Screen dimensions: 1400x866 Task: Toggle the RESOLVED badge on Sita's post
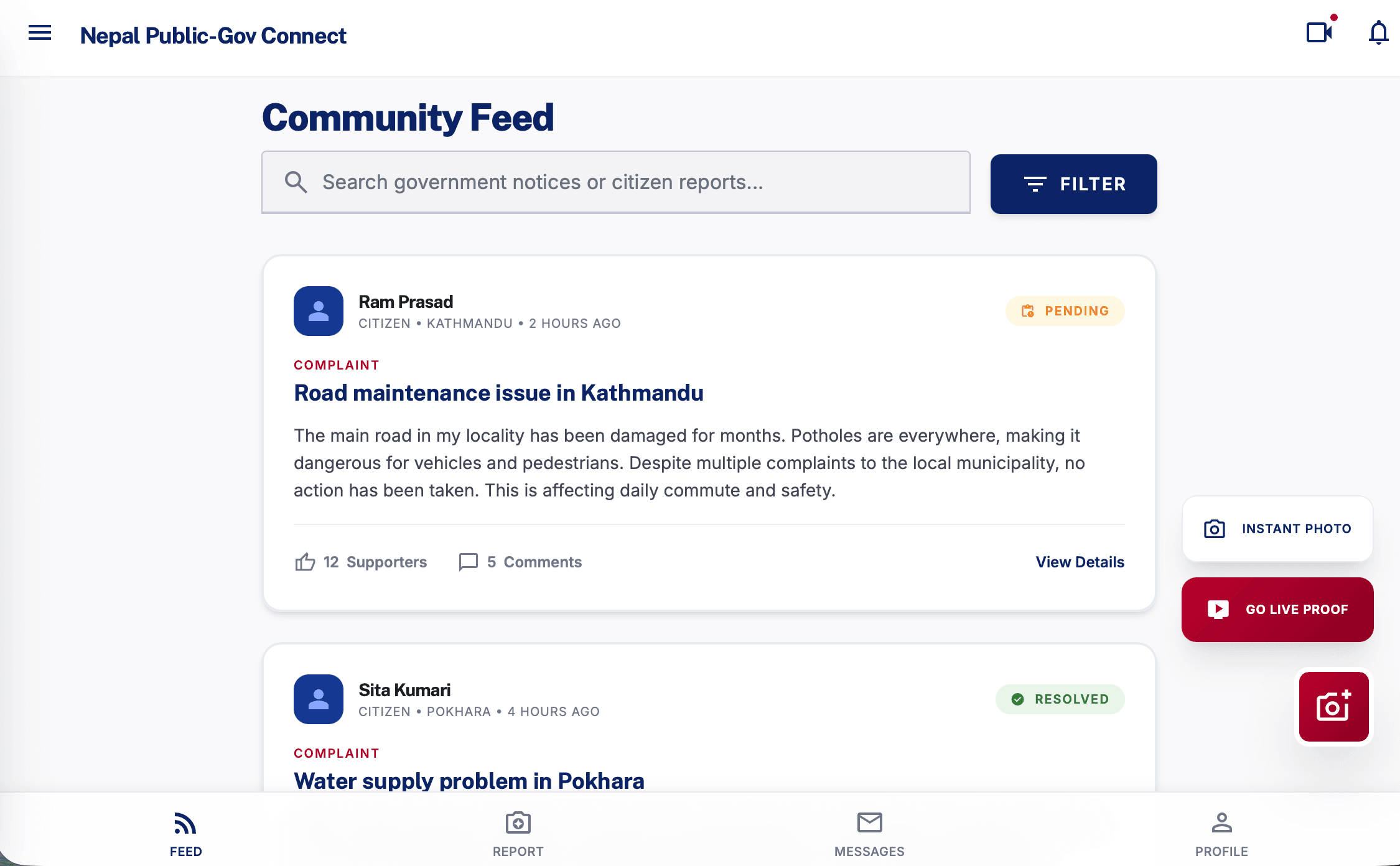pos(1060,699)
